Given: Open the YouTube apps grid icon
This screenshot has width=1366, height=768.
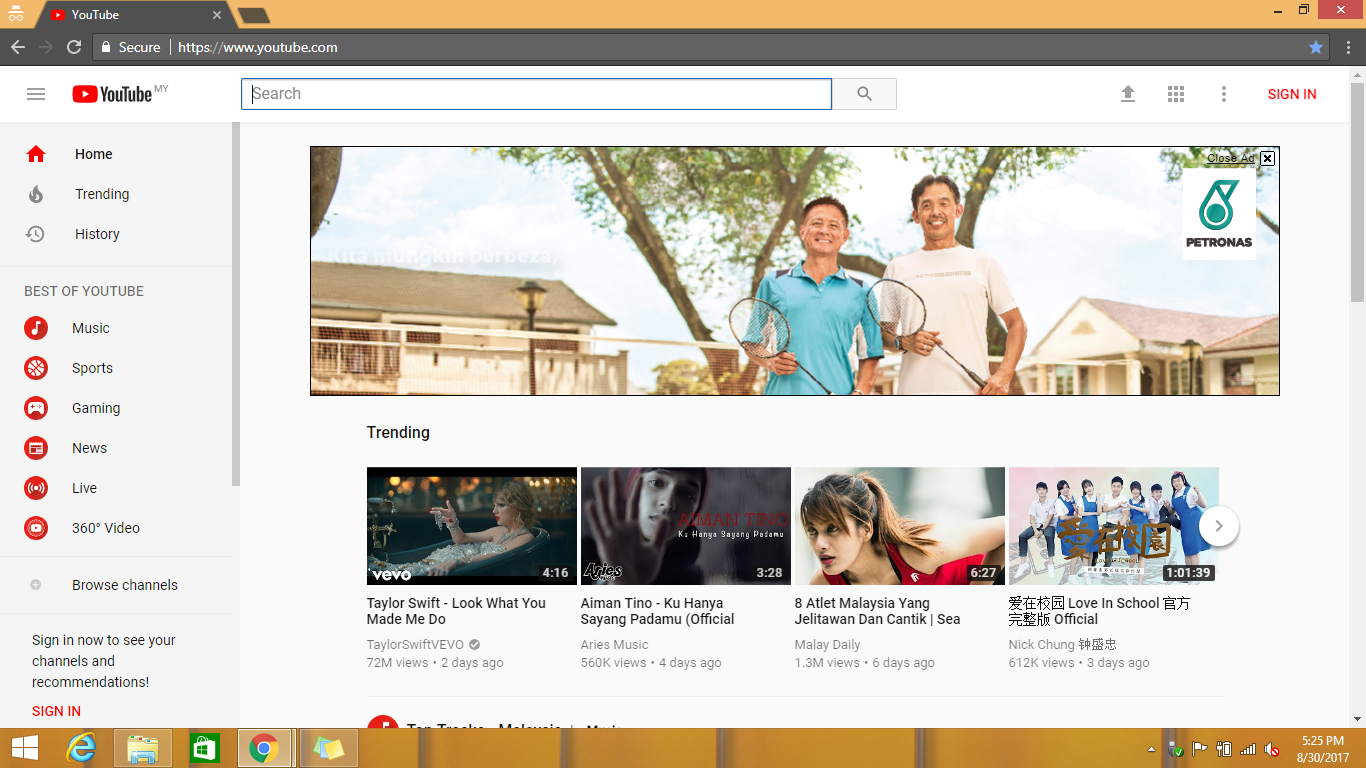Looking at the screenshot, I should pyautogui.click(x=1176, y=94).
